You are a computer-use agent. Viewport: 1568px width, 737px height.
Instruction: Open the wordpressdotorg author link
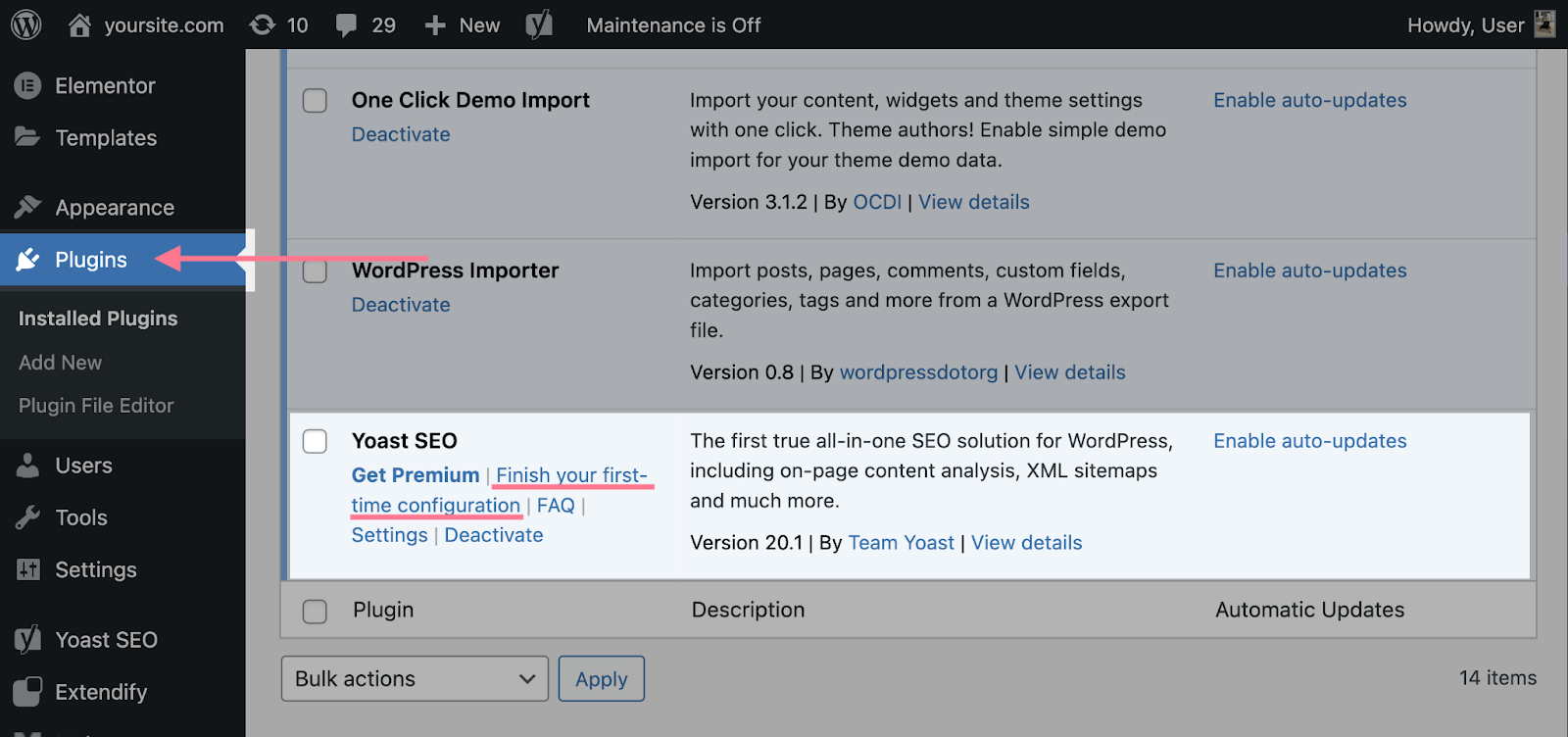pos(918,372)
